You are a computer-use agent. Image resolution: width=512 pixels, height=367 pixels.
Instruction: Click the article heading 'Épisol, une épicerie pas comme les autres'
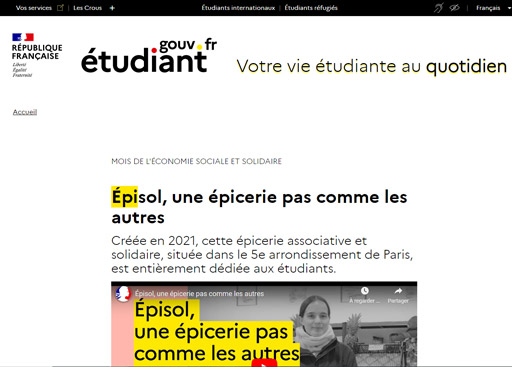coord(259,207)
